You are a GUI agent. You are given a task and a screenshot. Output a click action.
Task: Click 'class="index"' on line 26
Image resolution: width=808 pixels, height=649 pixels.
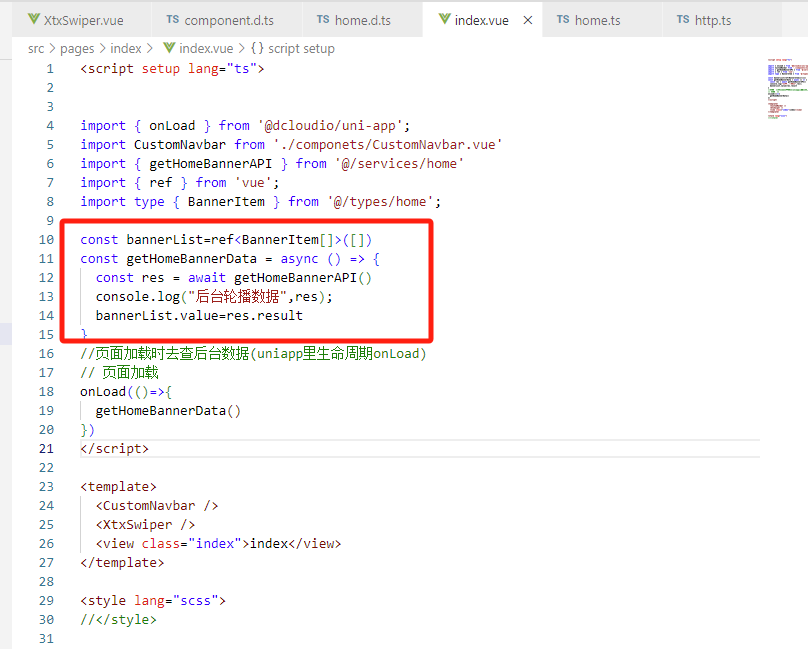coord(192,544)
